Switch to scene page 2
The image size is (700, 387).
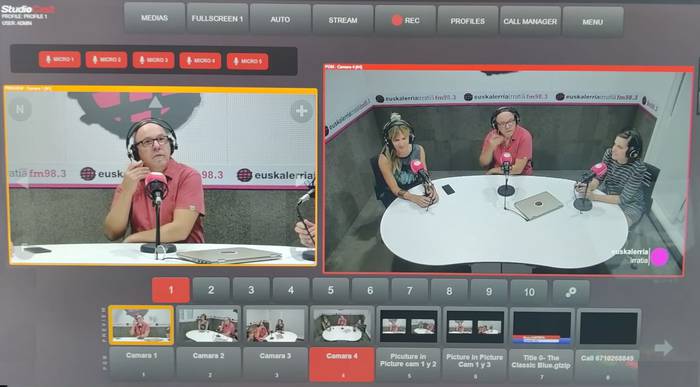211,290
